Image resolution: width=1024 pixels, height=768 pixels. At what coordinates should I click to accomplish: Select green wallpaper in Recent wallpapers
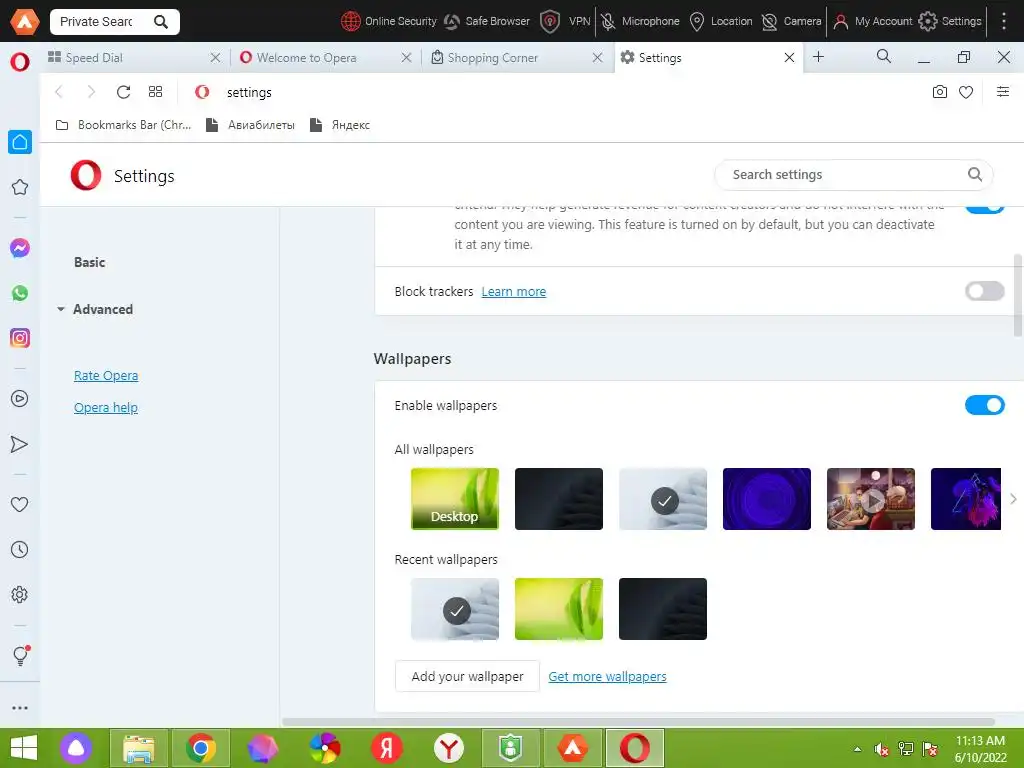[558, 609]
